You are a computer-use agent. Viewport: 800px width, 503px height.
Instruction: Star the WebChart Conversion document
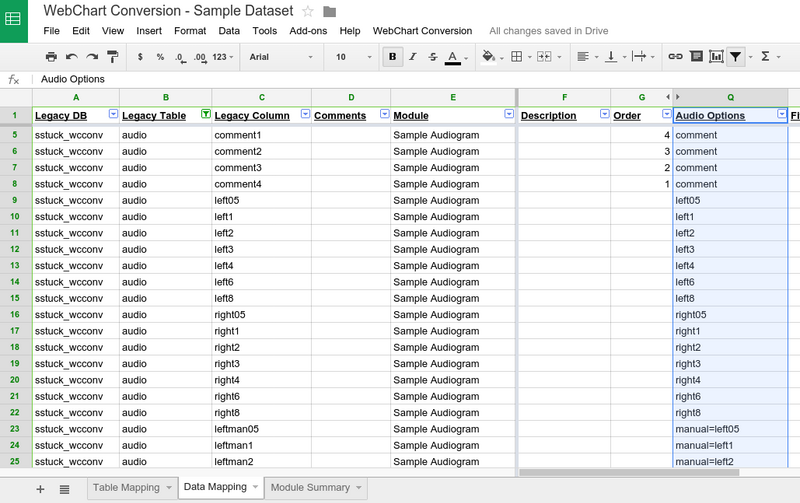pyautogui.click(x=308, y=11)
